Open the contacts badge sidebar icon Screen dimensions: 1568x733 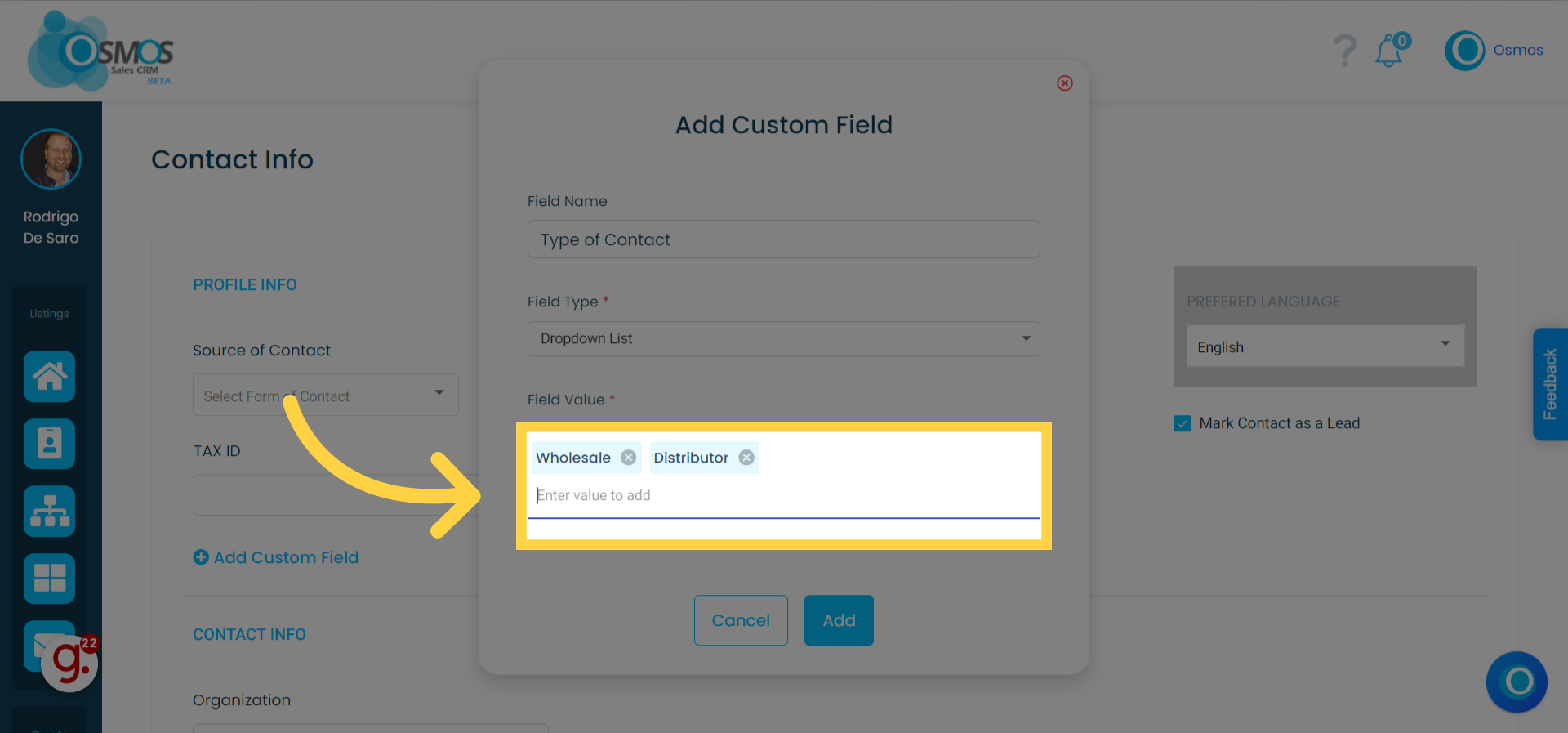tap(49, 444)
